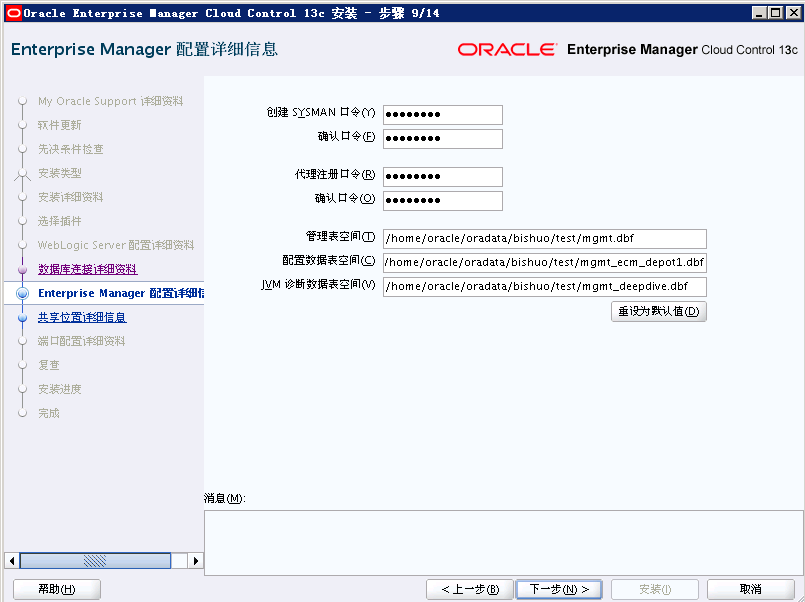Image resolution: width=805 pixels, height=602 pixels.
Task: Focus the 代理注册口令 password field
Action: [443, 177]
